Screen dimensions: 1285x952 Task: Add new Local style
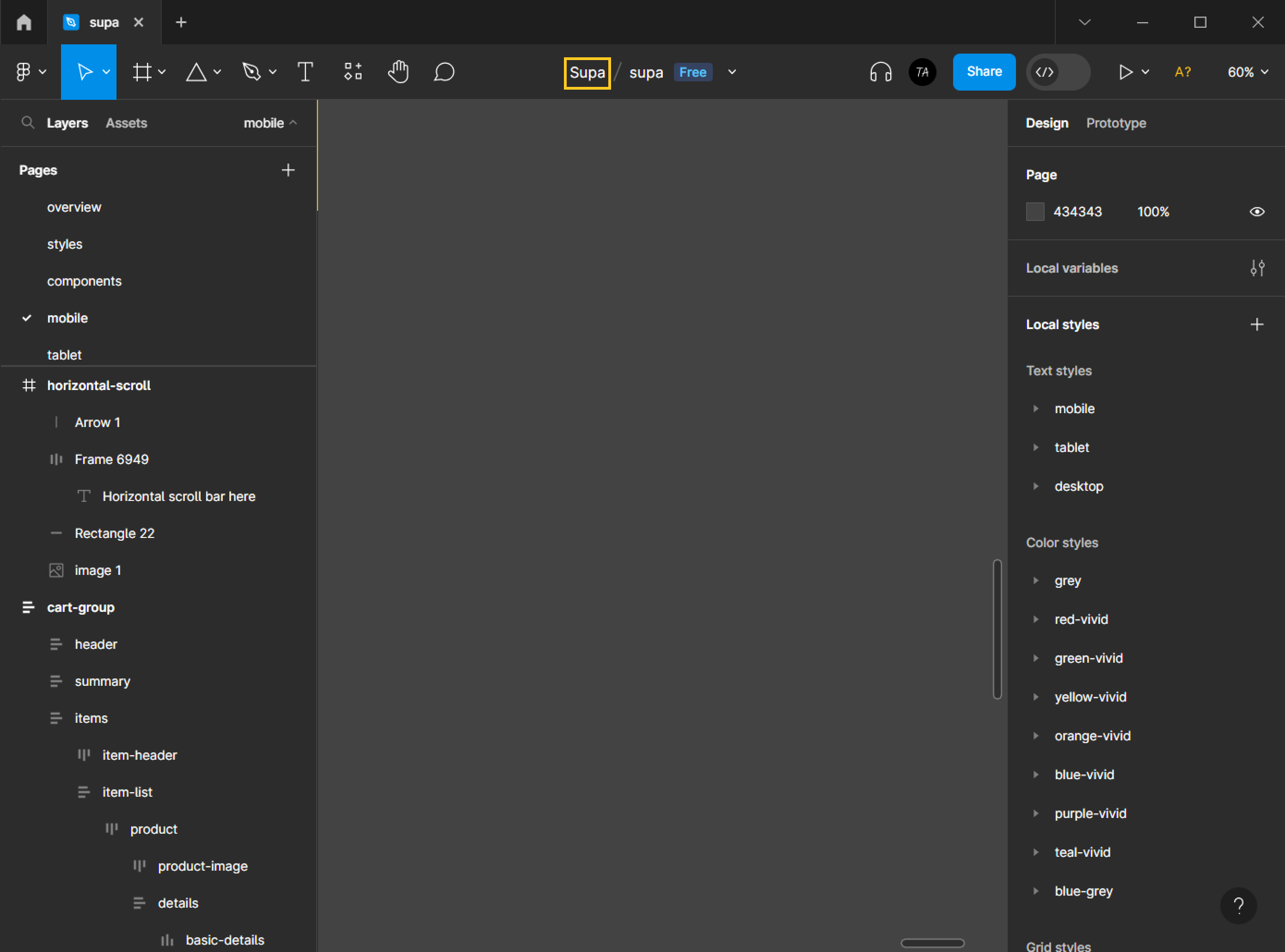1258,324
